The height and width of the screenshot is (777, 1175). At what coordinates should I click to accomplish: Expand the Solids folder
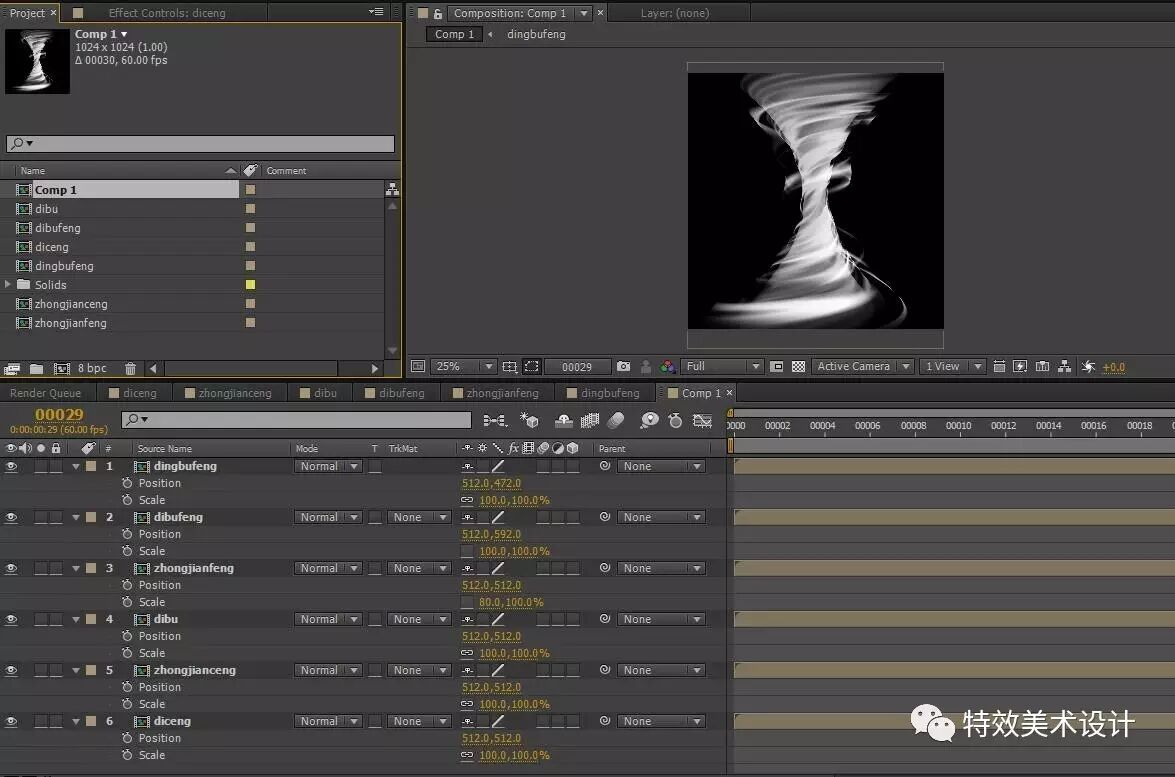[x=7, y=284]
